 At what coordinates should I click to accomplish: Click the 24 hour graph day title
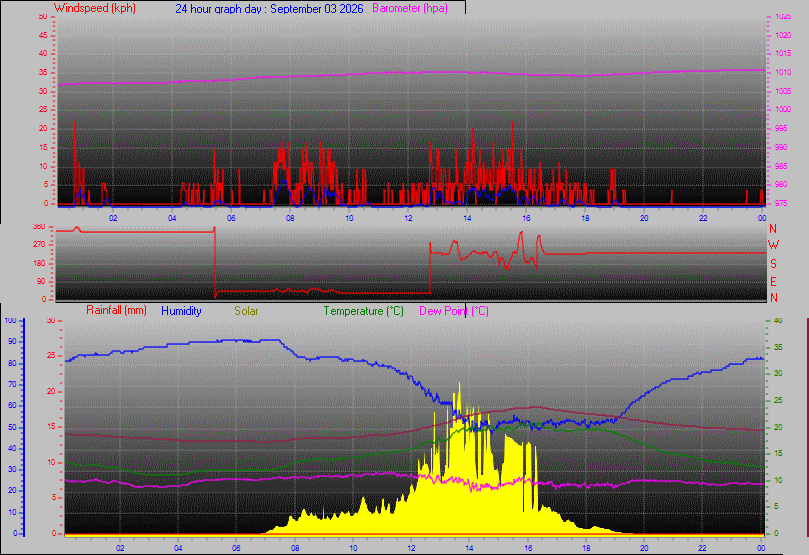point(269,9)
